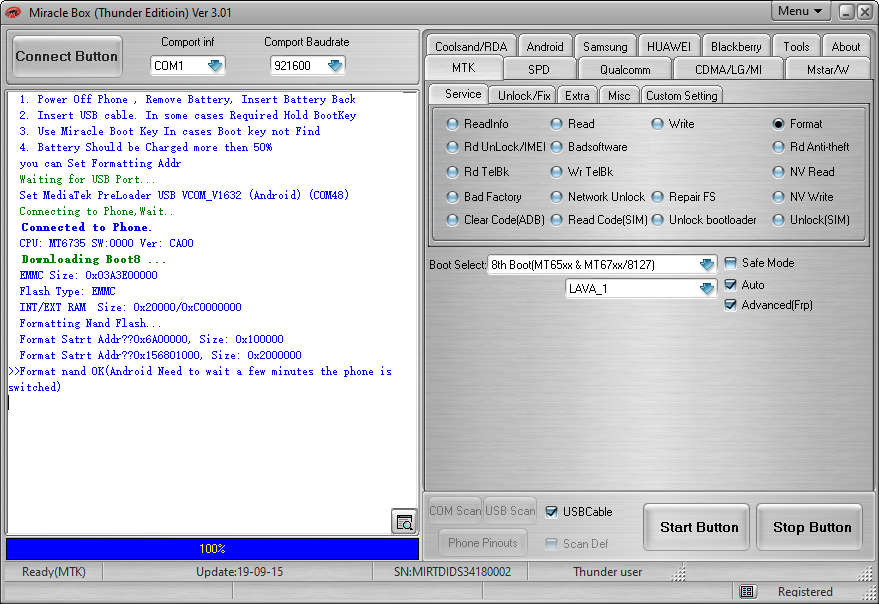Click the Ready(MTK) status bar entry
This screenshot has width=879, height=604.
point(54,571)
